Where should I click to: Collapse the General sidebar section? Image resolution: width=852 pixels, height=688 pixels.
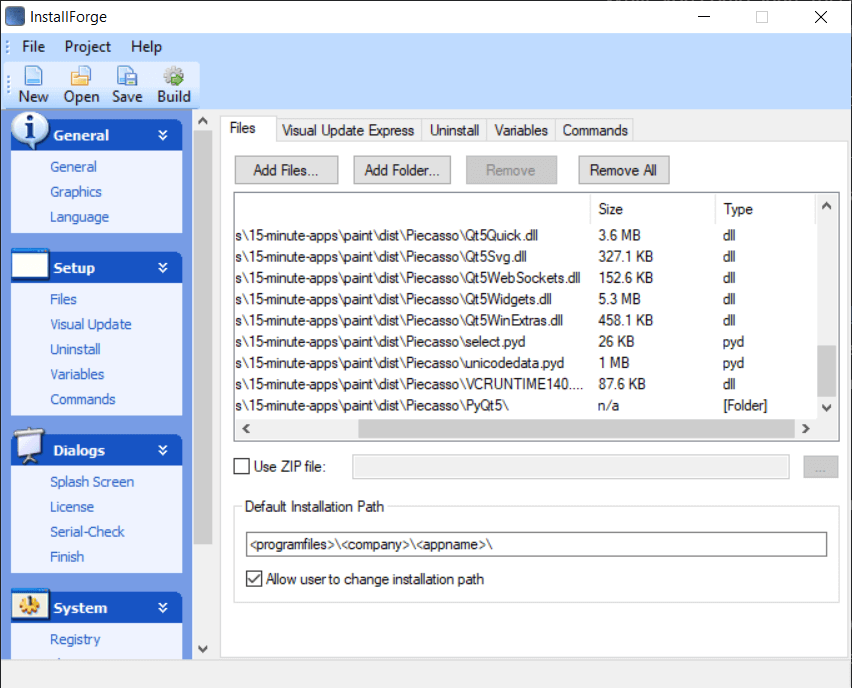[162, 135]
